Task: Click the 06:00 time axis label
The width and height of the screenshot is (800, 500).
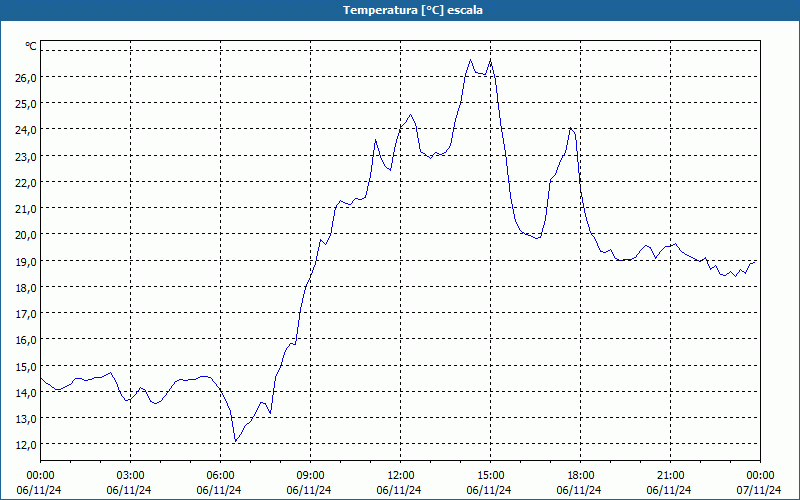Action: tap(220, 476)
